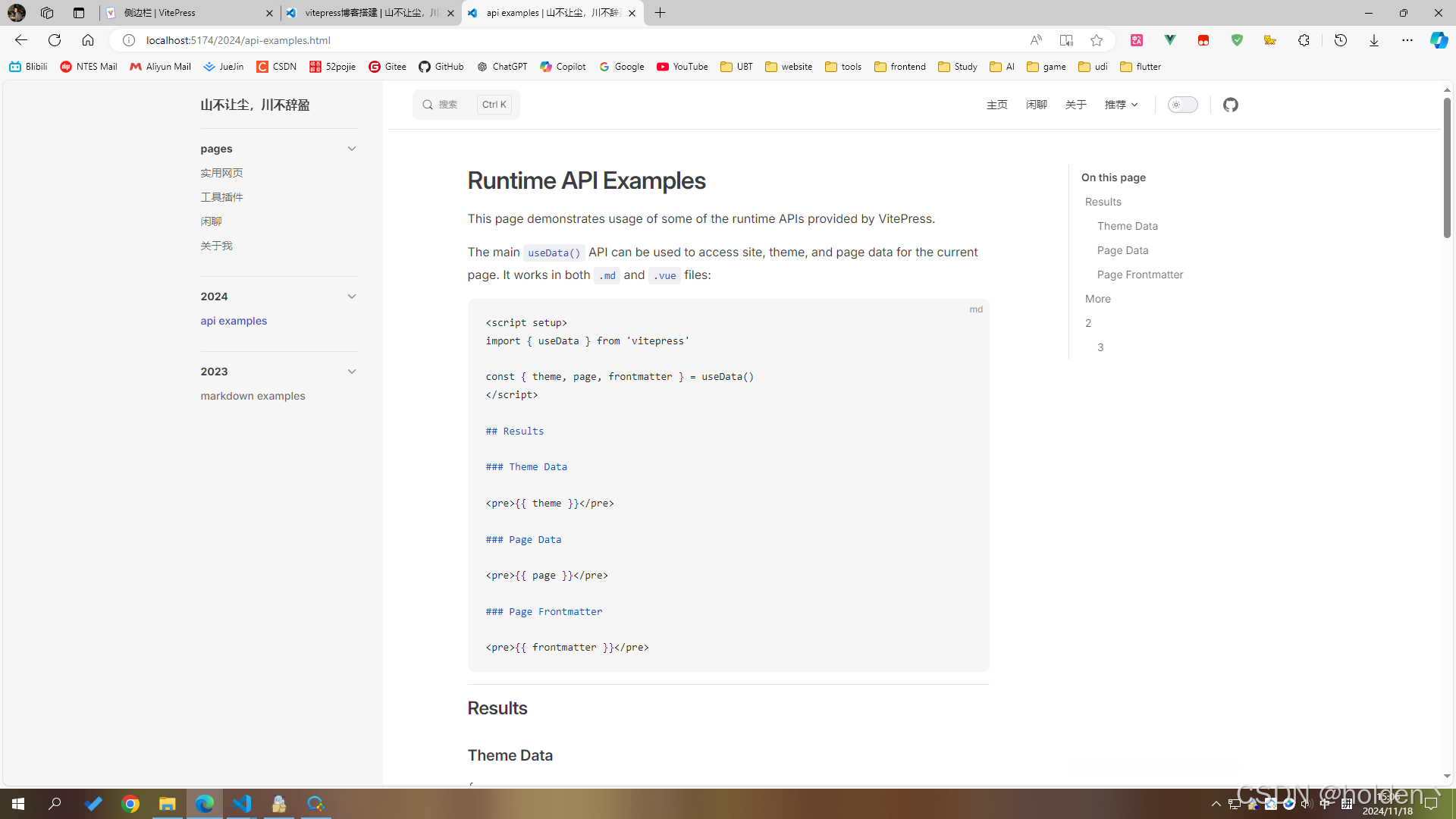Open File Explorer from the taskbar
The width and height of the screenshot is (1456, 819).
click(x=168, y=804)
